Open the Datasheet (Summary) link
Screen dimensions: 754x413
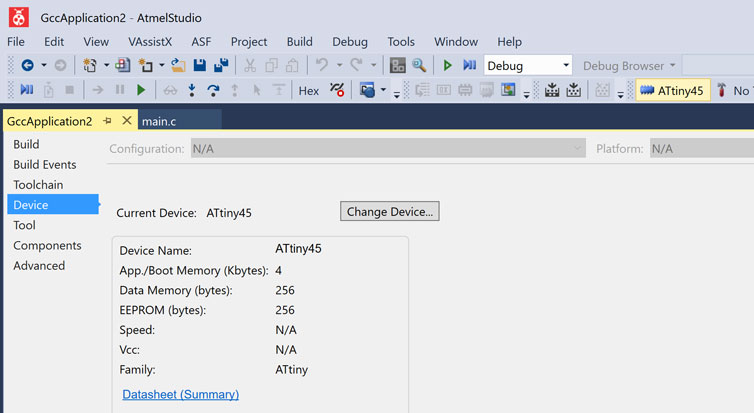pyautogui.click(x=180, y=394)
